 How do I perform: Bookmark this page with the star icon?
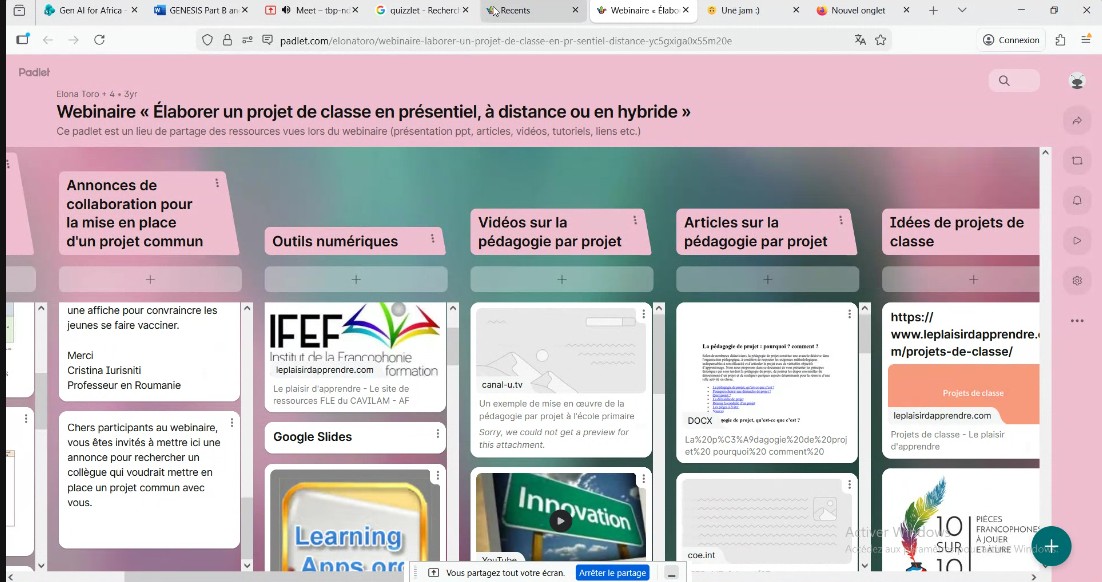pyautogui.click(x=880, y=40)
